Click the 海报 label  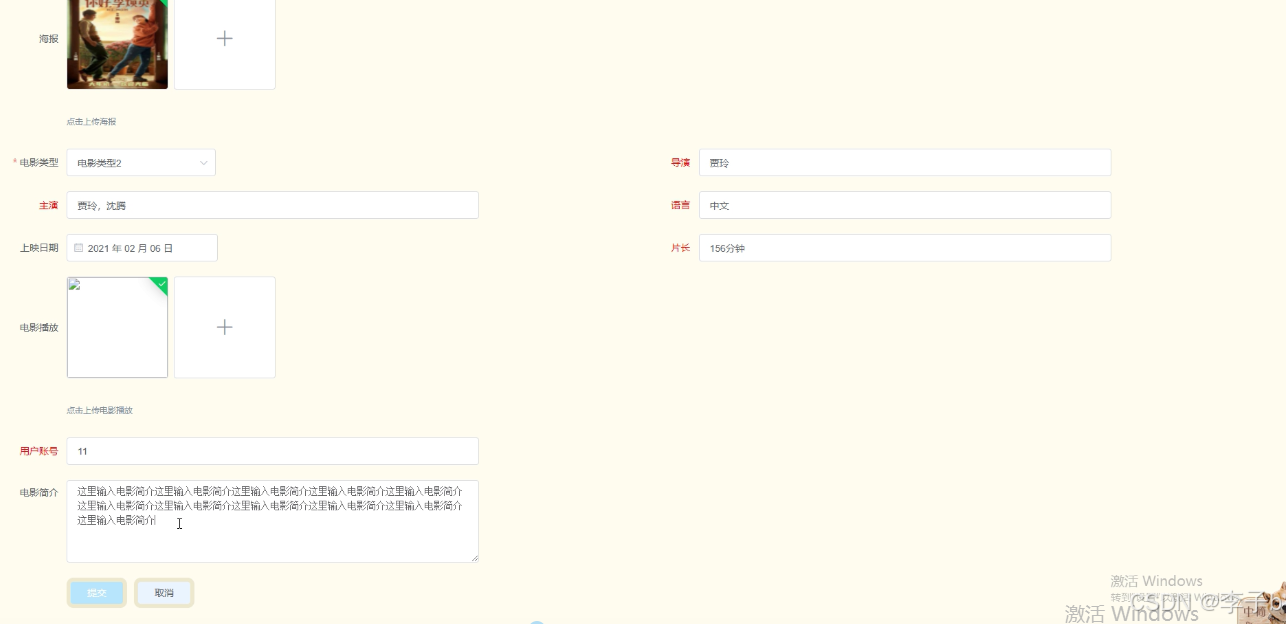[x=49, y=39]
